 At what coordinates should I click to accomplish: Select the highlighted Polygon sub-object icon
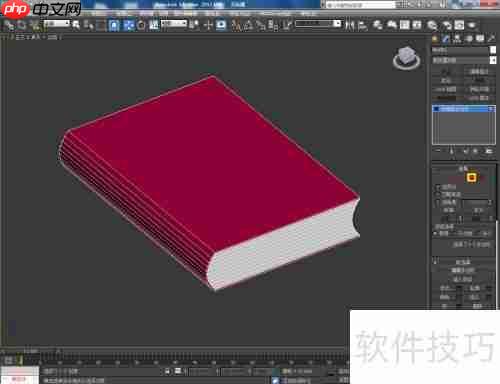(472, 178)
